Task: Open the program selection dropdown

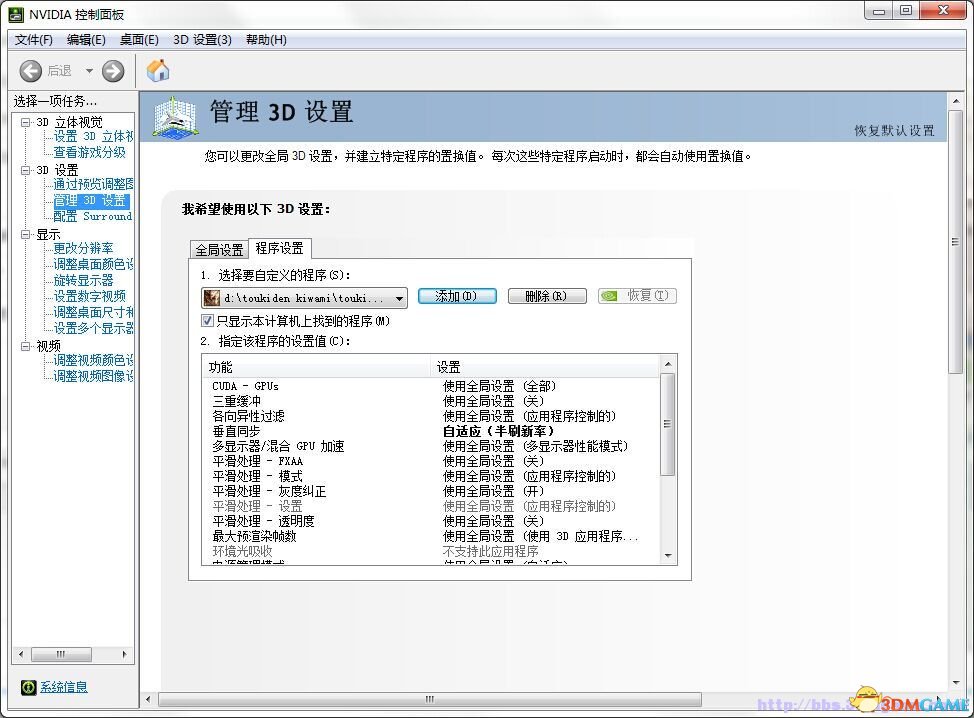Action: [304, 298]
